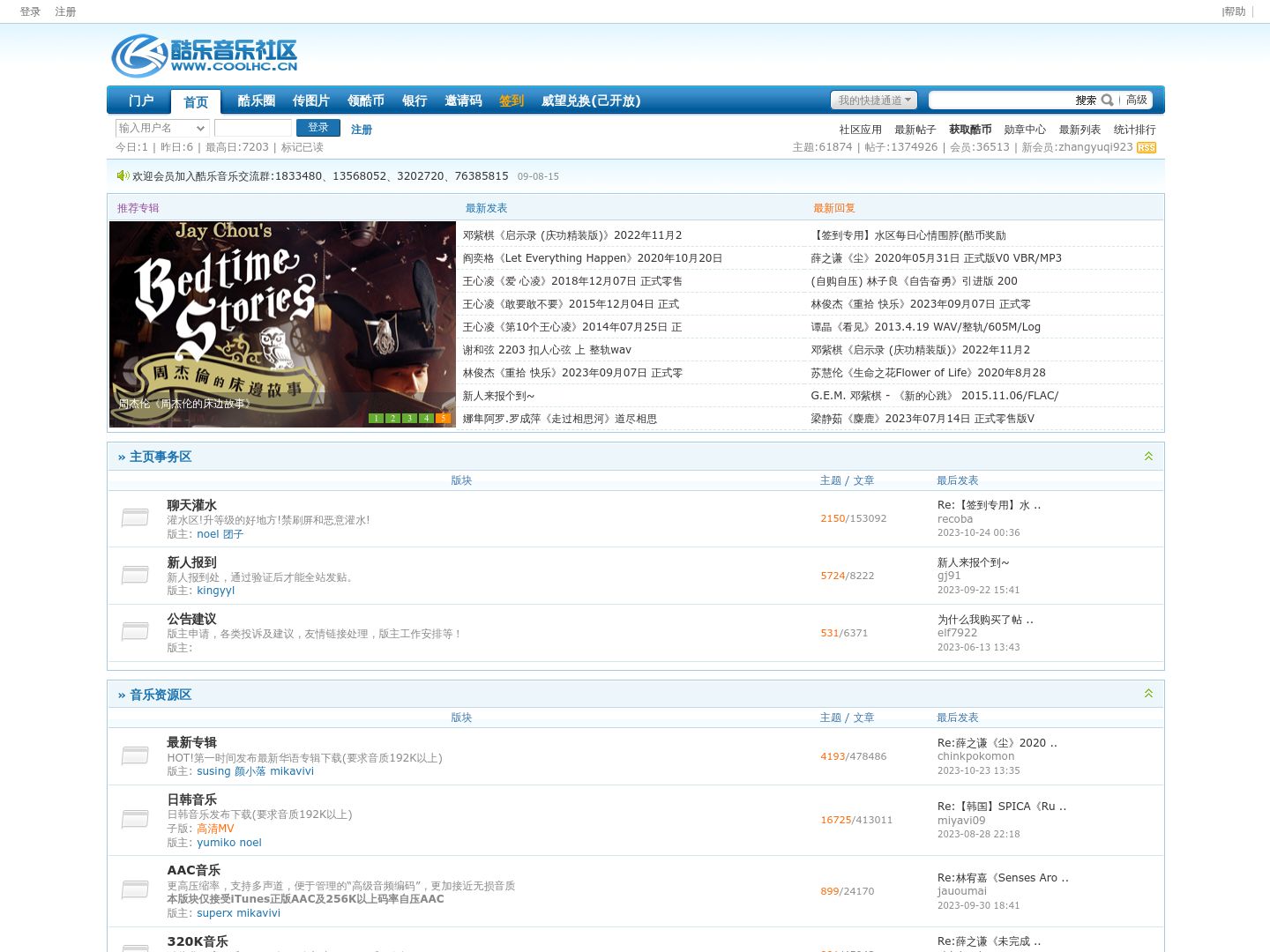Screen dimensions: 1270x952
Task: Click 标记已读 link
Action: pyautogui.click(x=303, y=147)
